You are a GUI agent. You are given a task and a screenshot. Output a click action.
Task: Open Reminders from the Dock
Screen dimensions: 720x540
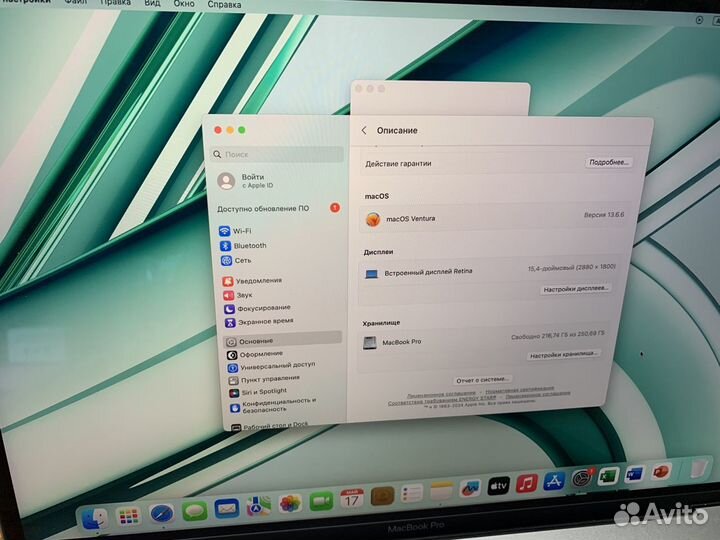412,494
